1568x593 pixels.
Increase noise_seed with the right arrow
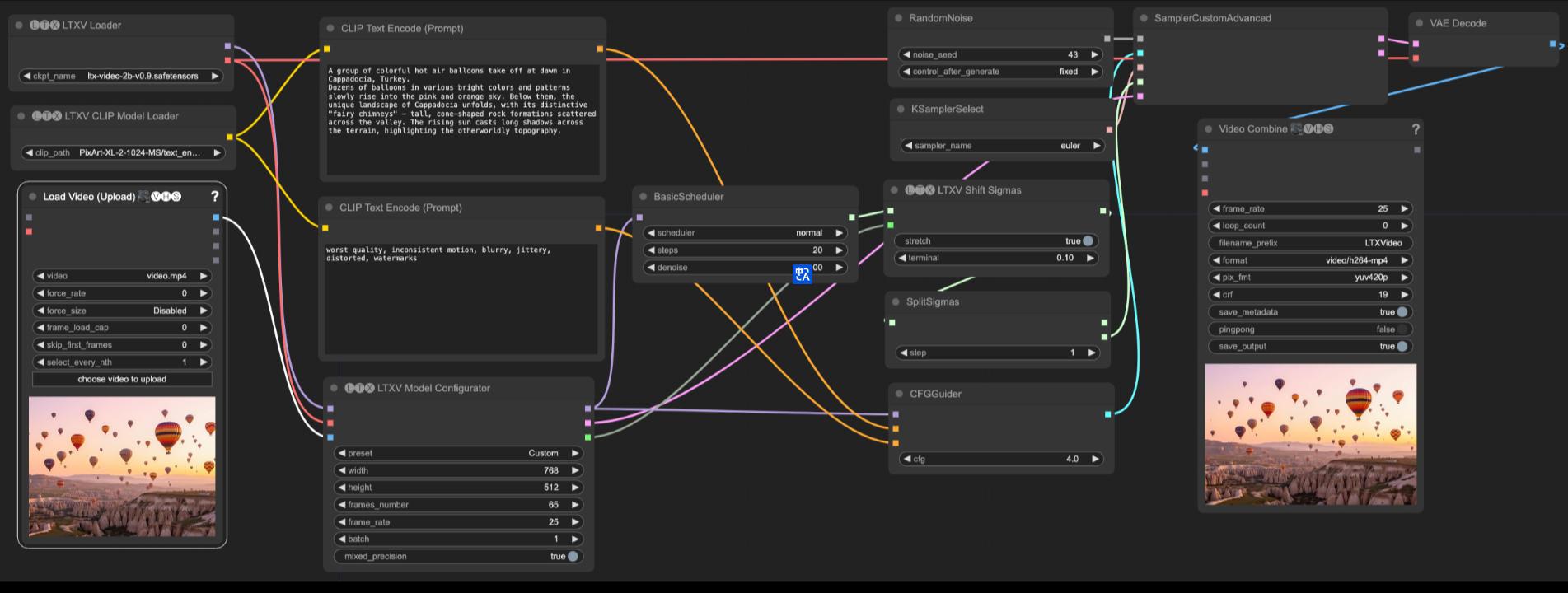pyautogui.click(x=1094, y=55)
